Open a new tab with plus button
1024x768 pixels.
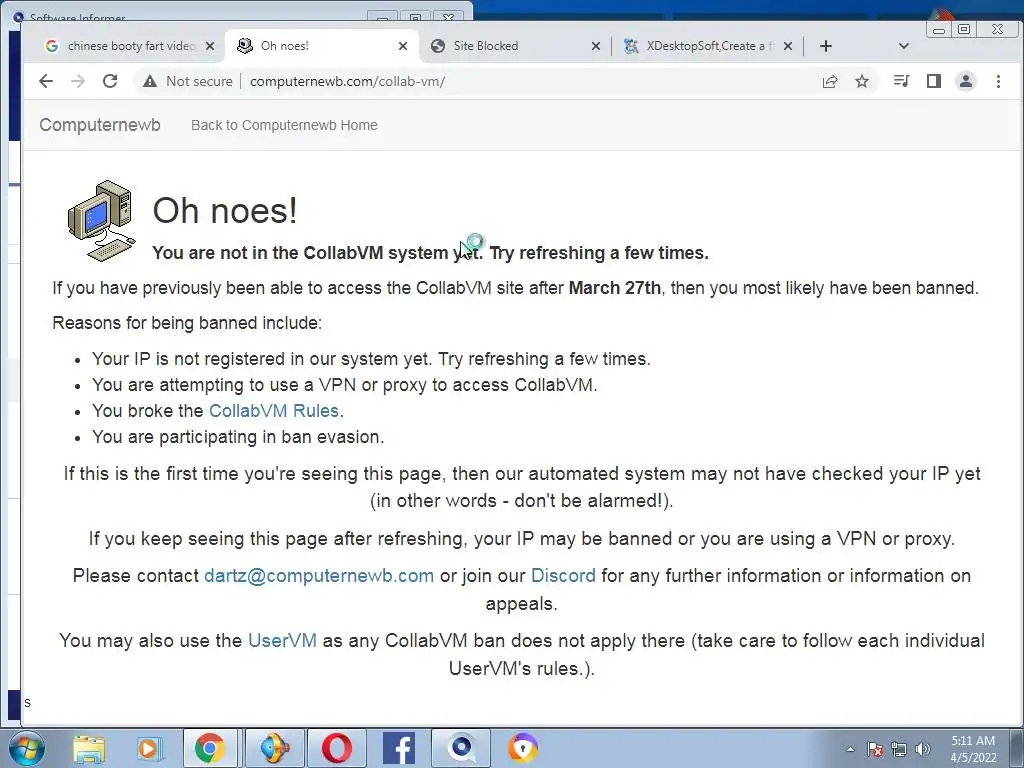(825, 46)
